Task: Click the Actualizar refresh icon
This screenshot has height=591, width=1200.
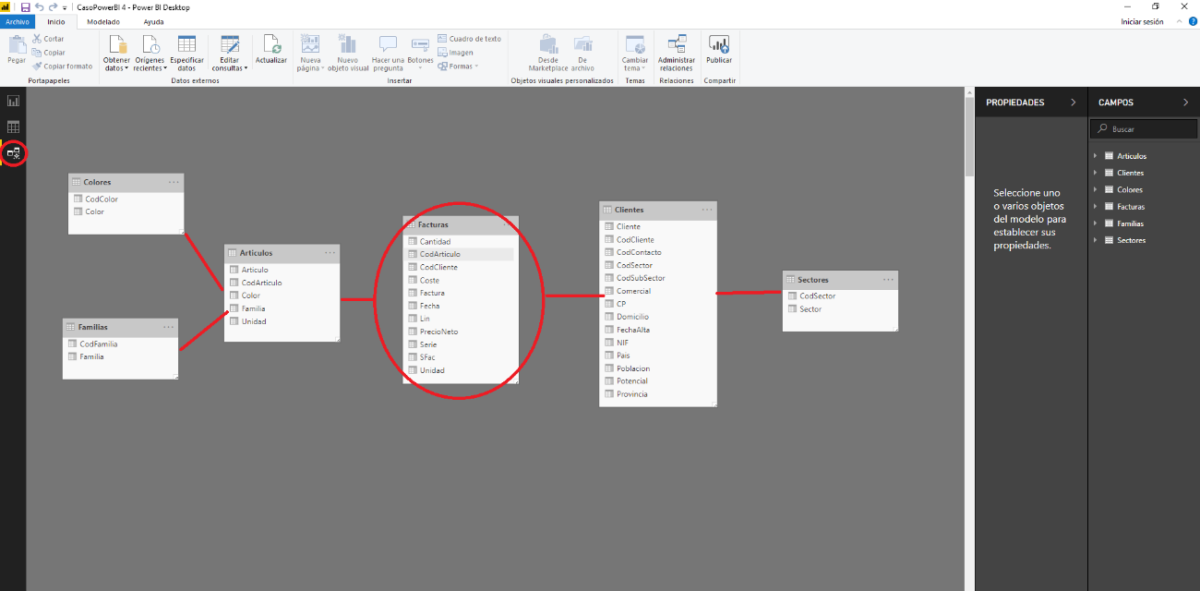Action: (270, 50)
